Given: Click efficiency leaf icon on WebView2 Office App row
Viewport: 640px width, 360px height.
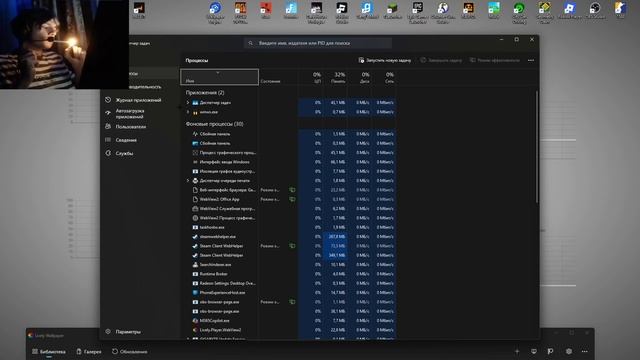Looking at the screenshot, I should pyautogui.click(x=292, y=199).
